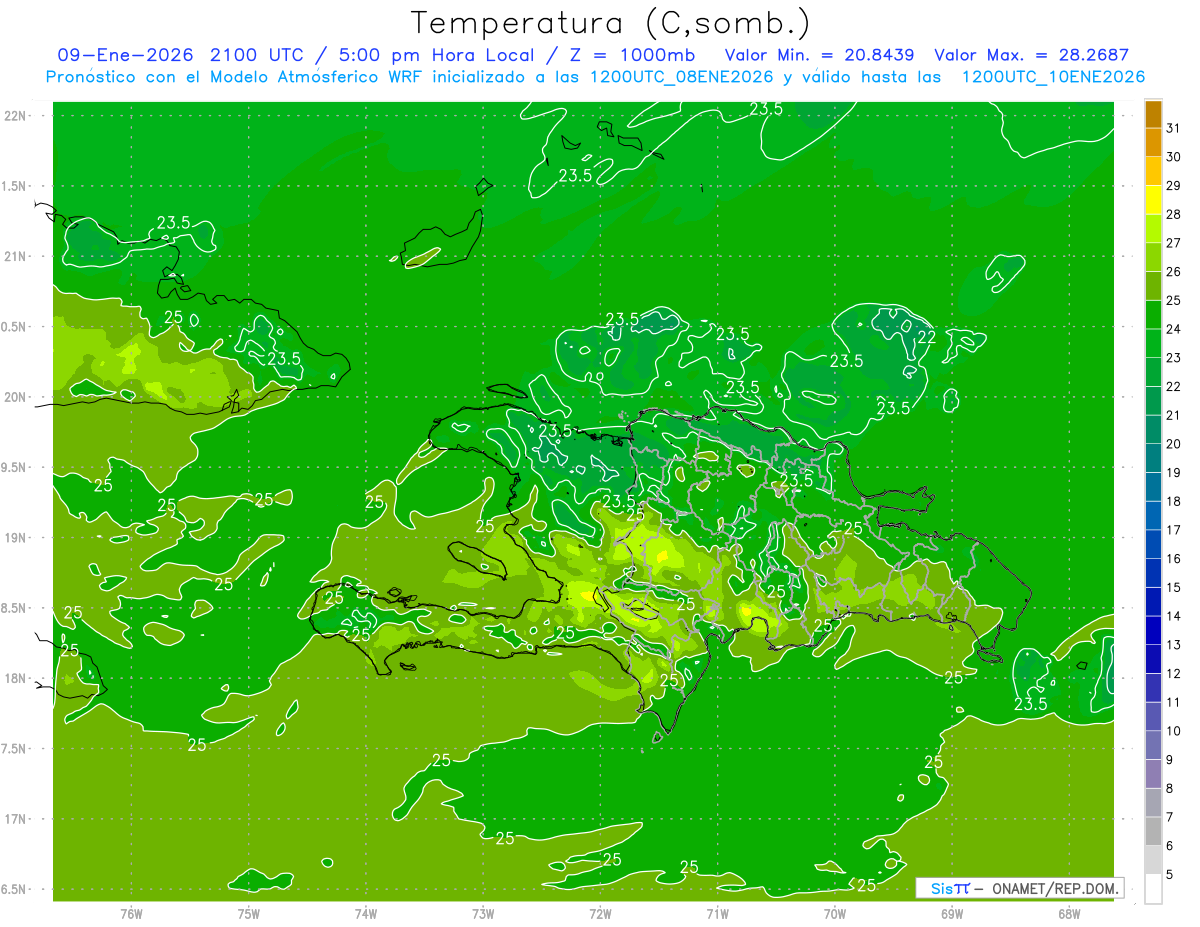Screen dimensions: 1200x927
Task: Click the '72W' longitude axis label
Action: [x=600, y=913]
